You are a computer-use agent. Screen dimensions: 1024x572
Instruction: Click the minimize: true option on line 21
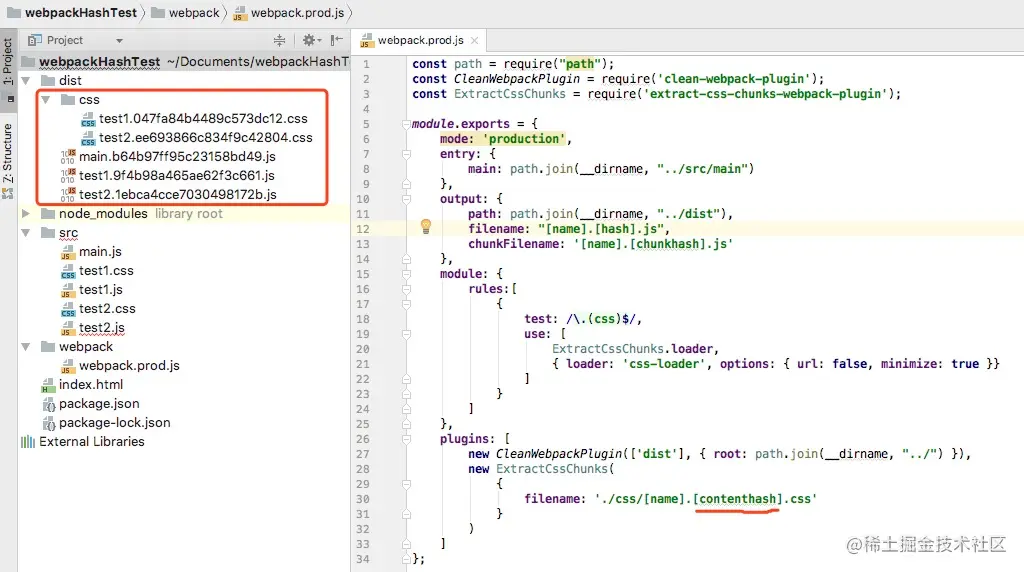pyautogui.click(x=929, y=364)
